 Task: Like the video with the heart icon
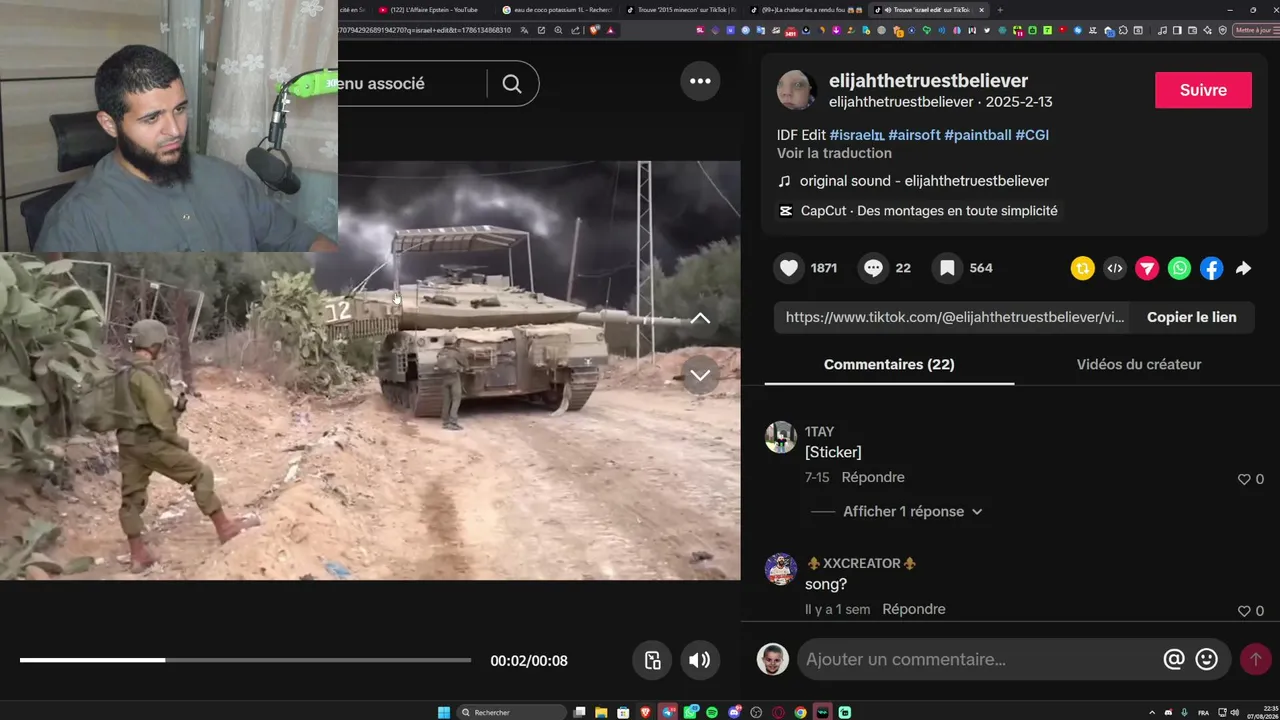[789, 268]
